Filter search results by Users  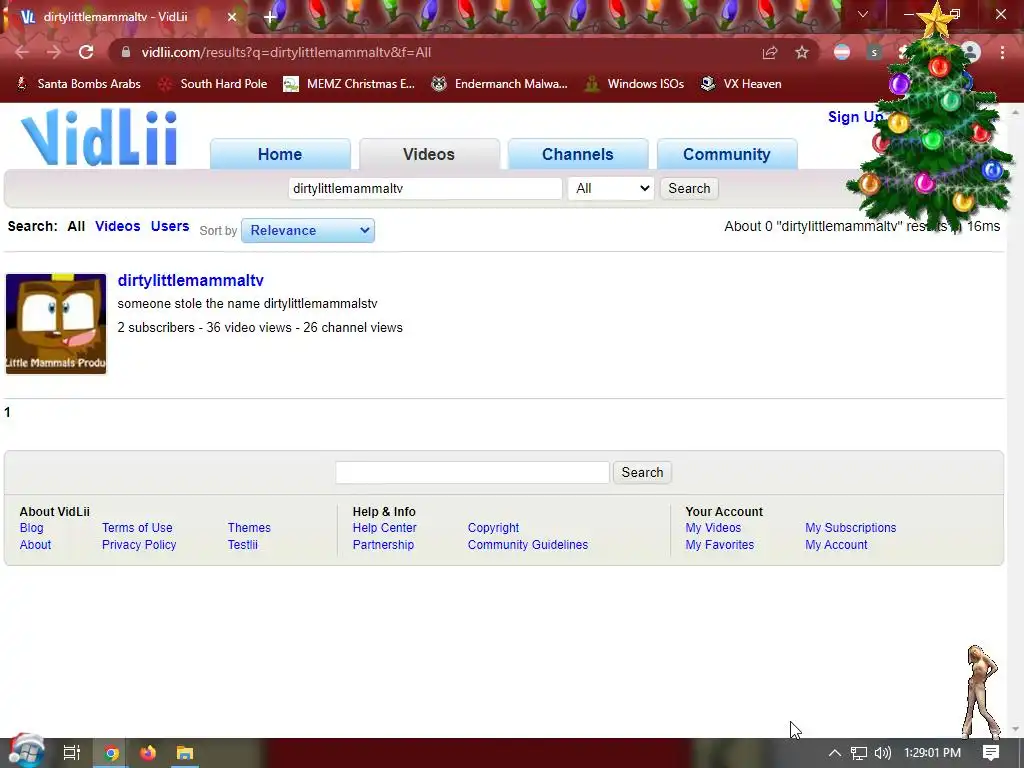coord(170,227)
